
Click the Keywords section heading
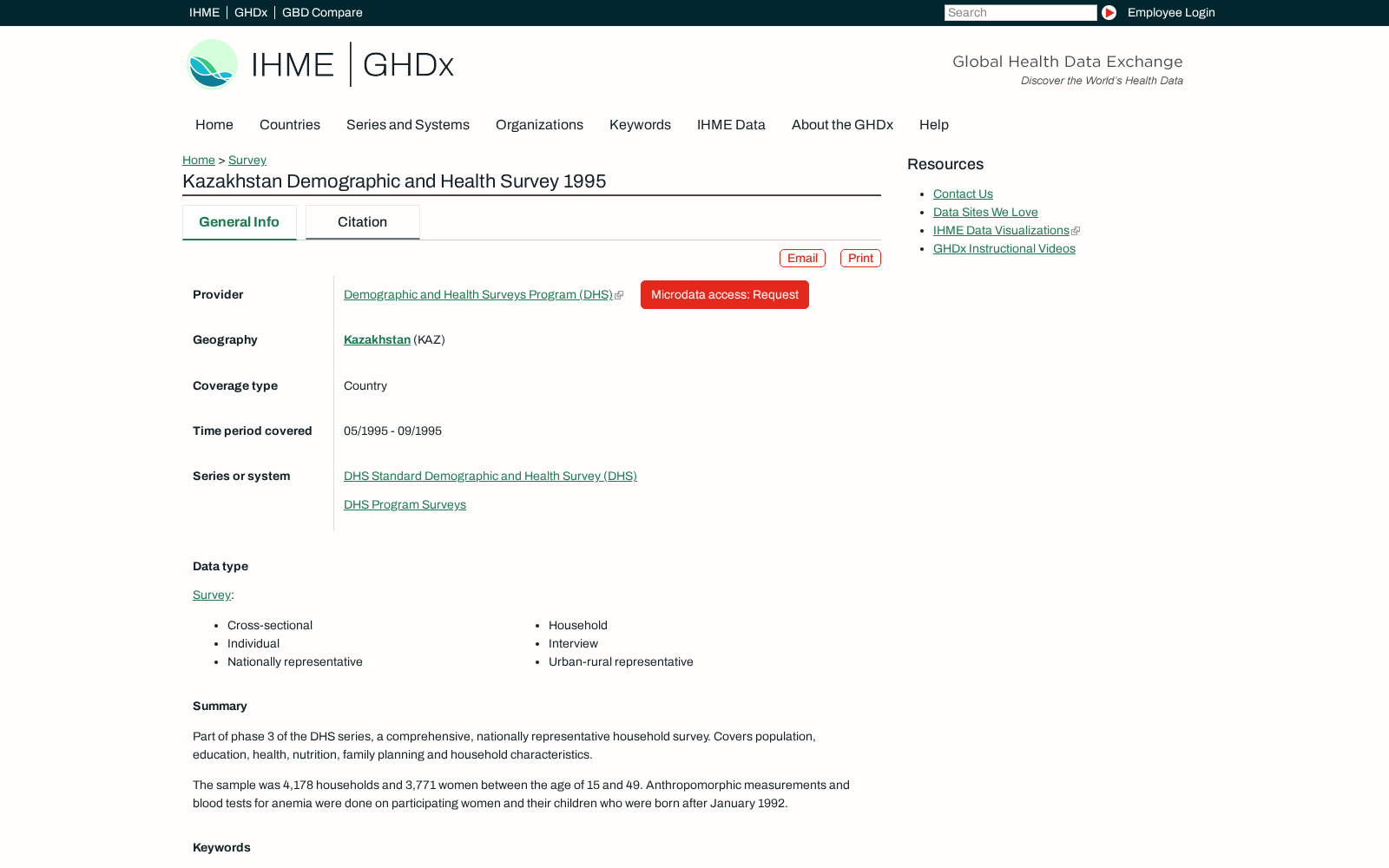click(x=221, y=847)
